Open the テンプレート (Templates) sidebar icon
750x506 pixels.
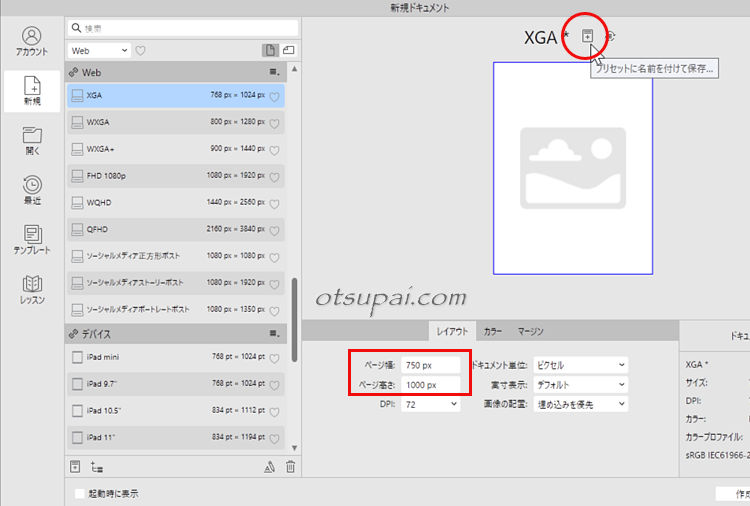coord(33,240)
